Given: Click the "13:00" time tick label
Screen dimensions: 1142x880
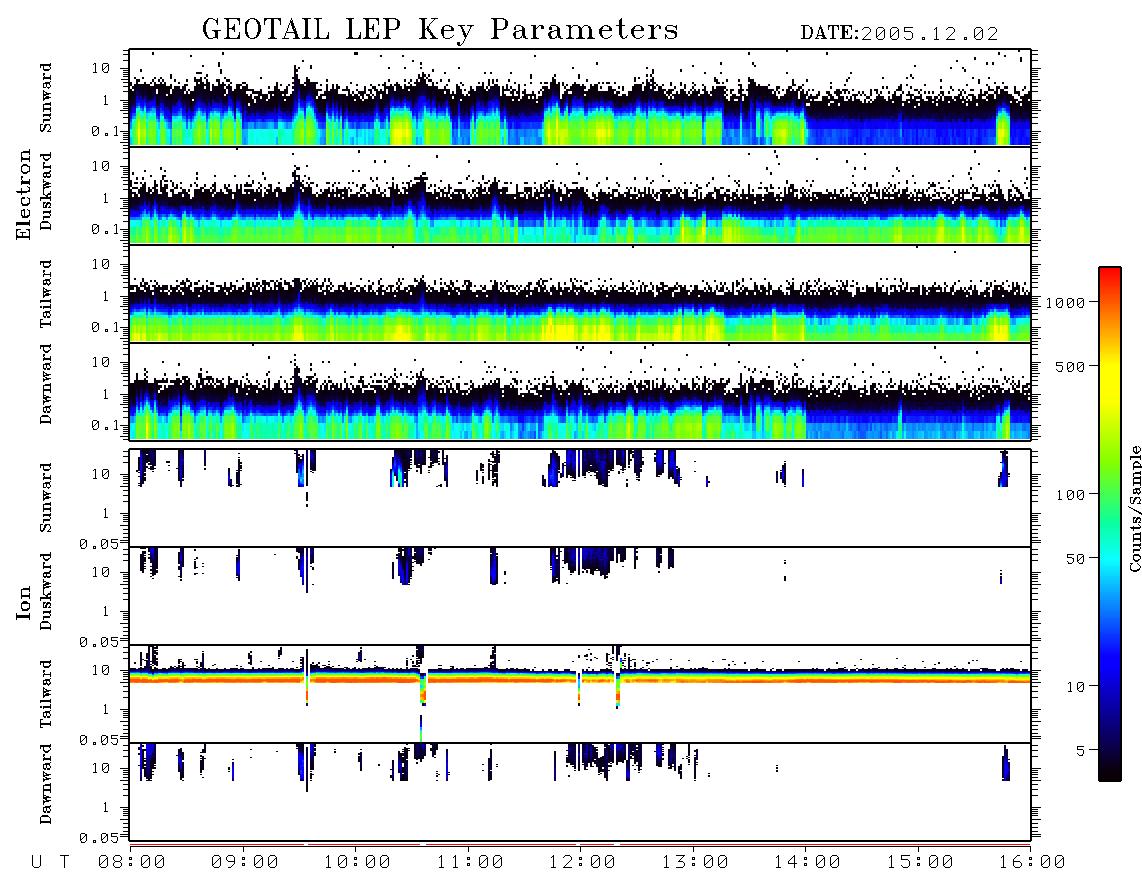Looking at the screenshot, I should pos(695,863).
